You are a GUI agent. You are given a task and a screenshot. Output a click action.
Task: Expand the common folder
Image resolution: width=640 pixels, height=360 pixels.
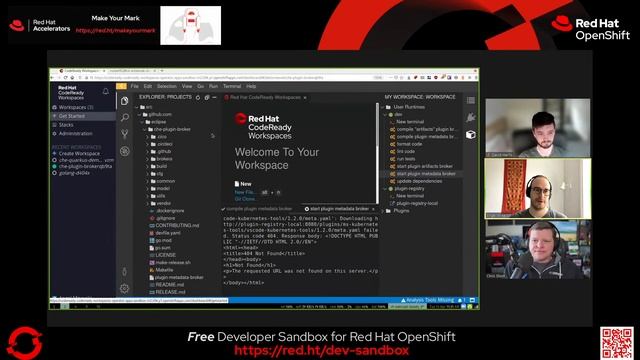pyautogui.click(x=166, y=181)
